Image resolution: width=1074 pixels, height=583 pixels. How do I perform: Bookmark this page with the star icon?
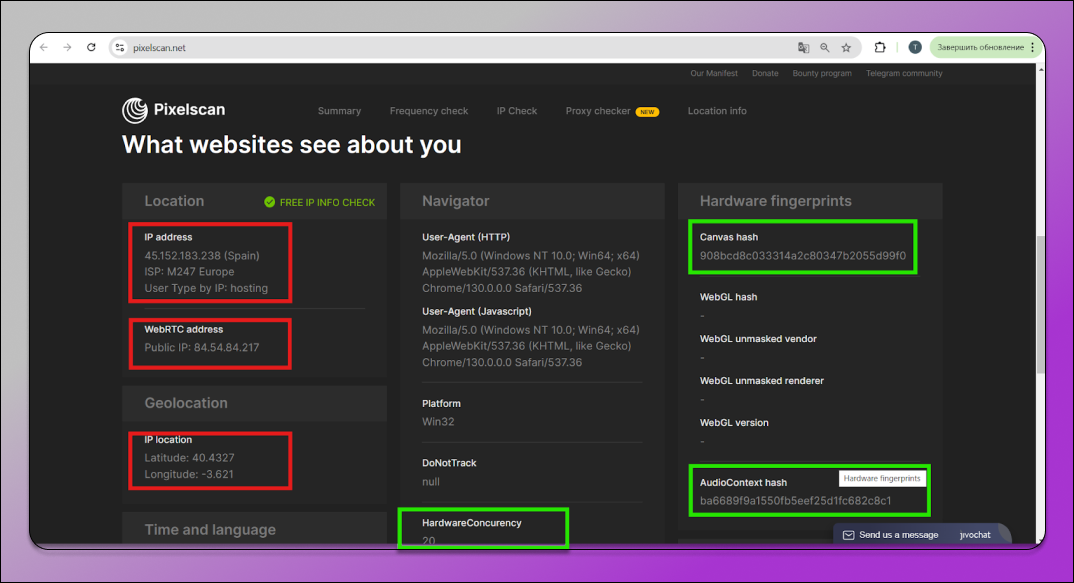tap(846, 47)
